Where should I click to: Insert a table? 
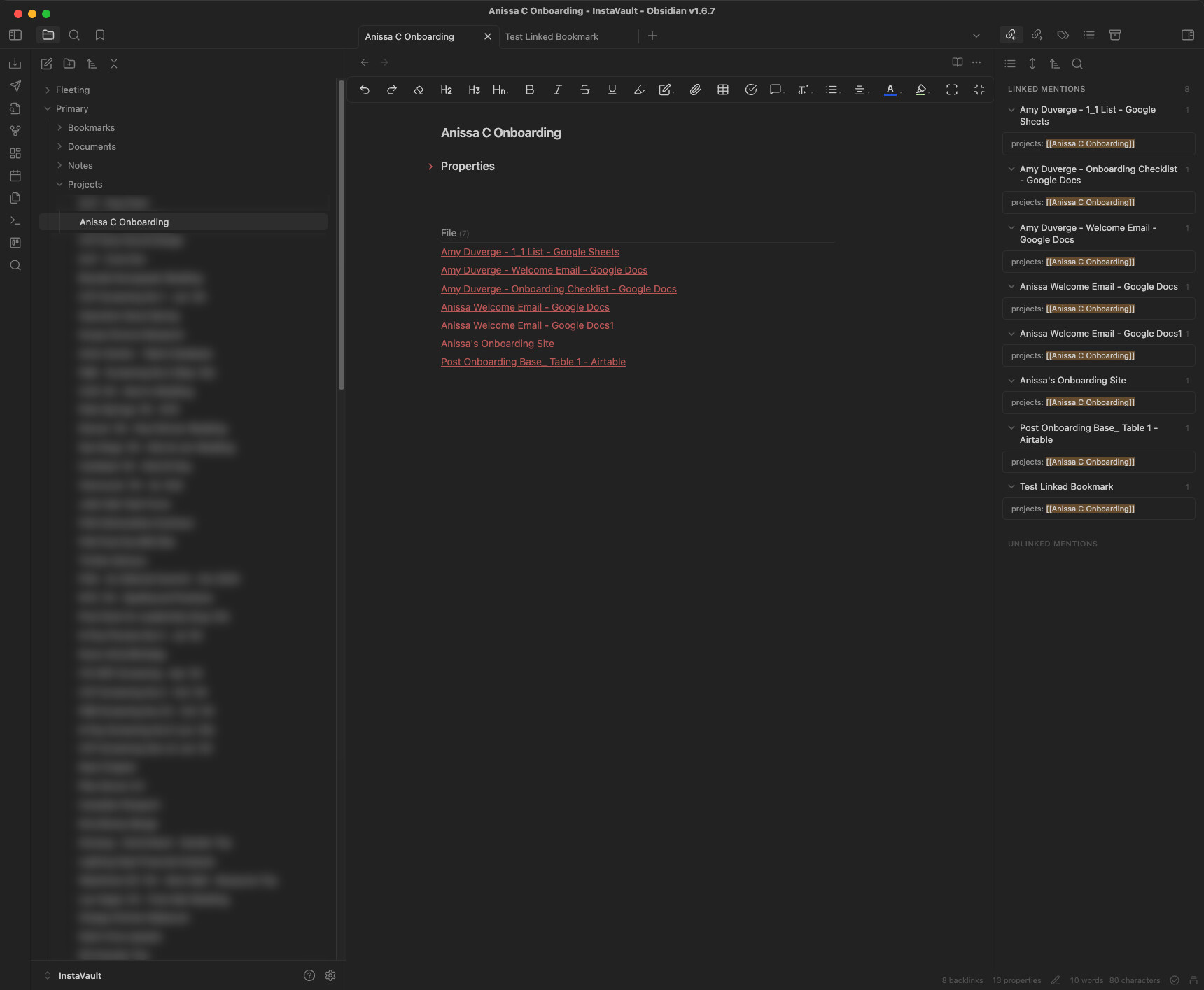[x=723, y=90]
